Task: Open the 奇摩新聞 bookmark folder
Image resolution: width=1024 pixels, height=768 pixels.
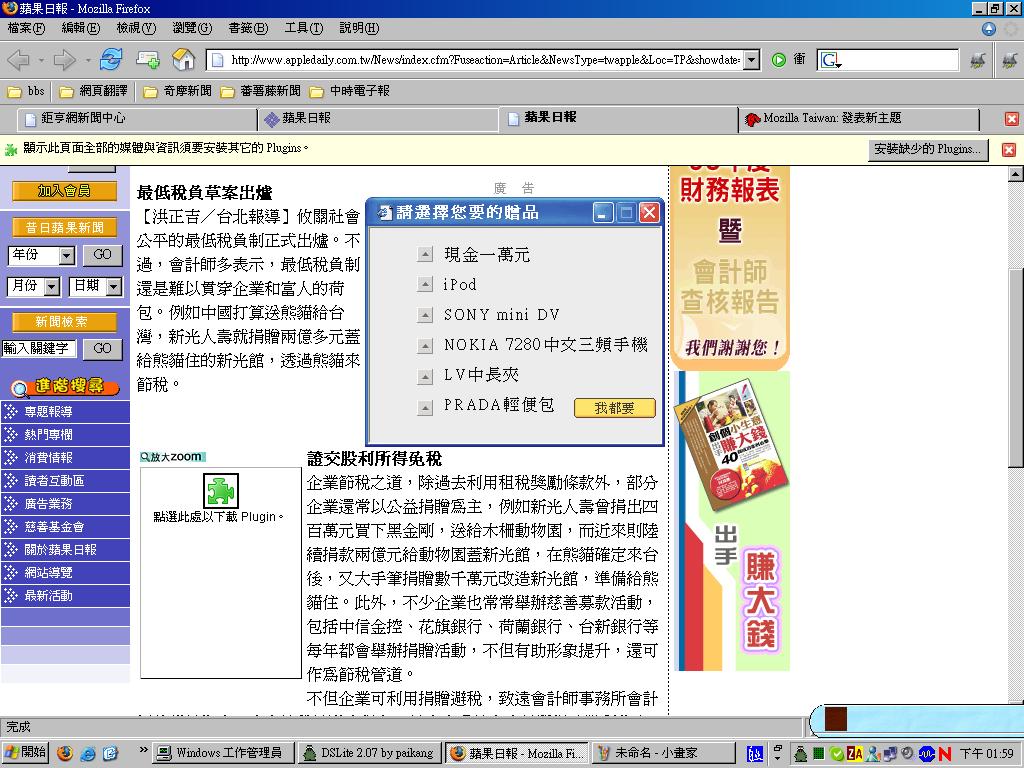Action: click(x=178, y=91)
